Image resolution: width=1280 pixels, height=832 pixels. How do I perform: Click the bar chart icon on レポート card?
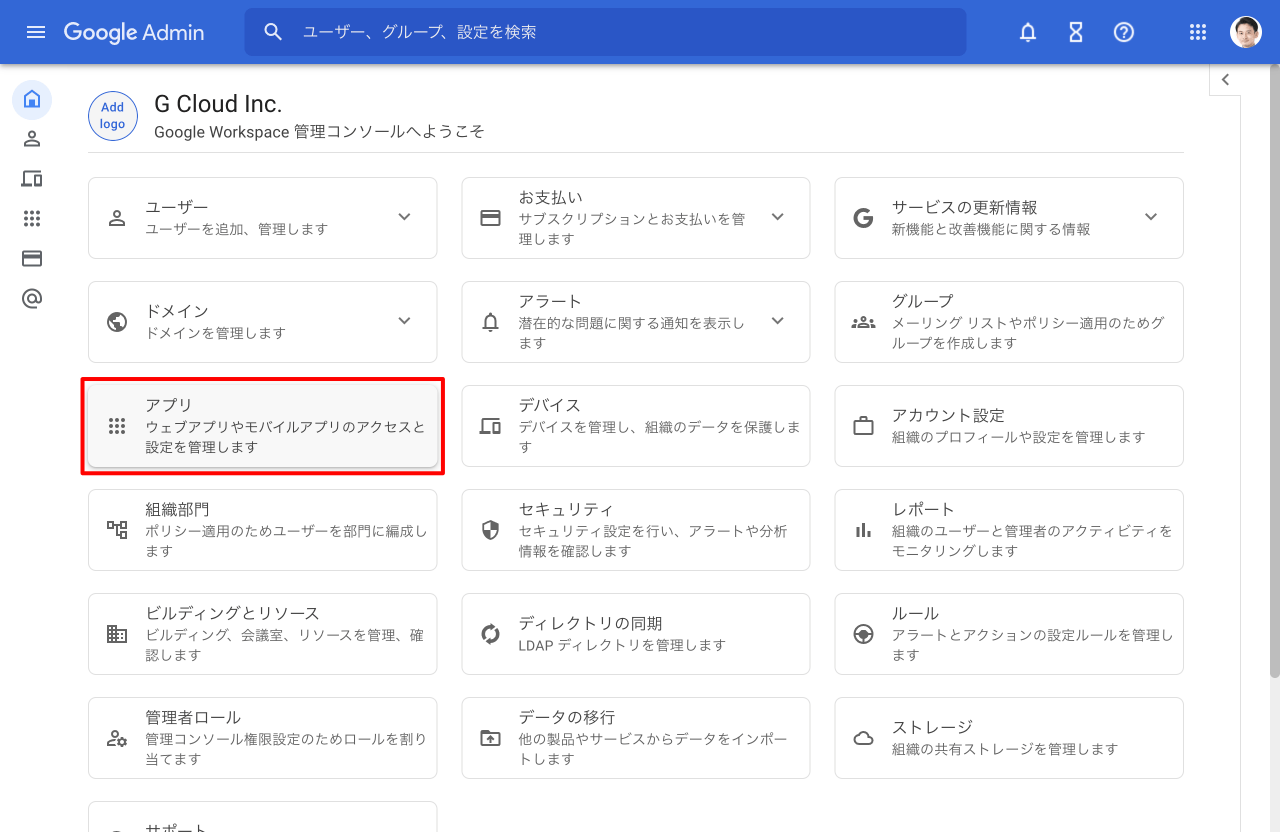point(863,530)
